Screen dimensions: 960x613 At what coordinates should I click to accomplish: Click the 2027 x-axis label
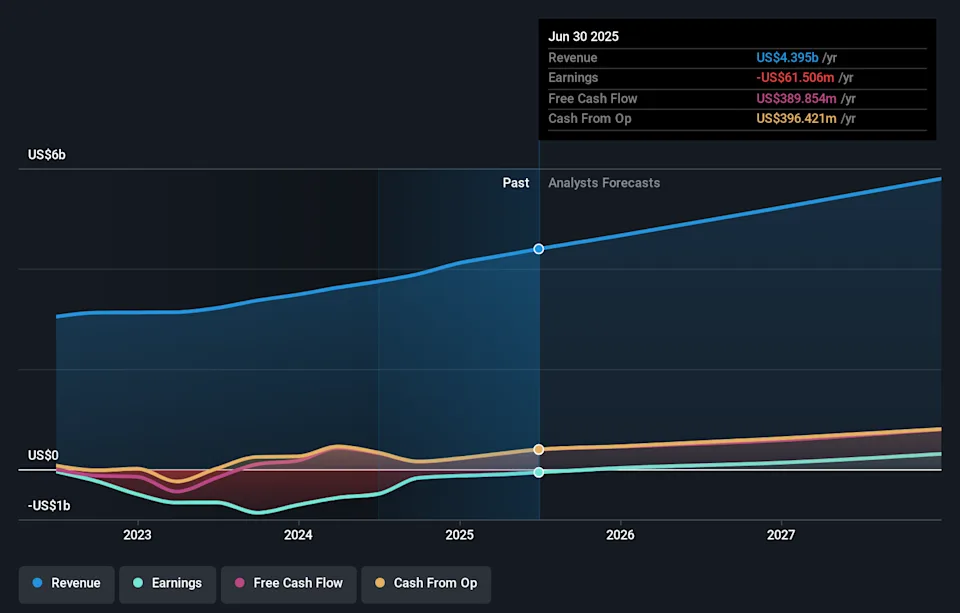(781, 535)
